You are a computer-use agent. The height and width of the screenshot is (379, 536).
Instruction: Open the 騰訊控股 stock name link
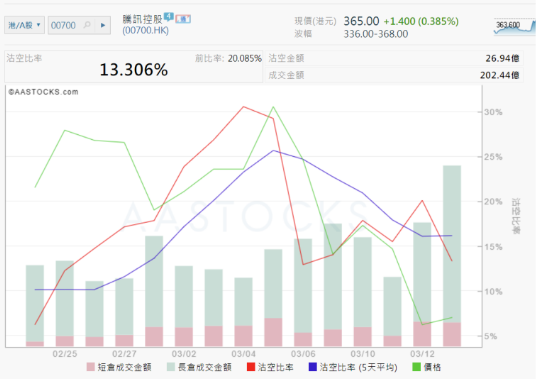pyautogui.click(x=143, y=19)
